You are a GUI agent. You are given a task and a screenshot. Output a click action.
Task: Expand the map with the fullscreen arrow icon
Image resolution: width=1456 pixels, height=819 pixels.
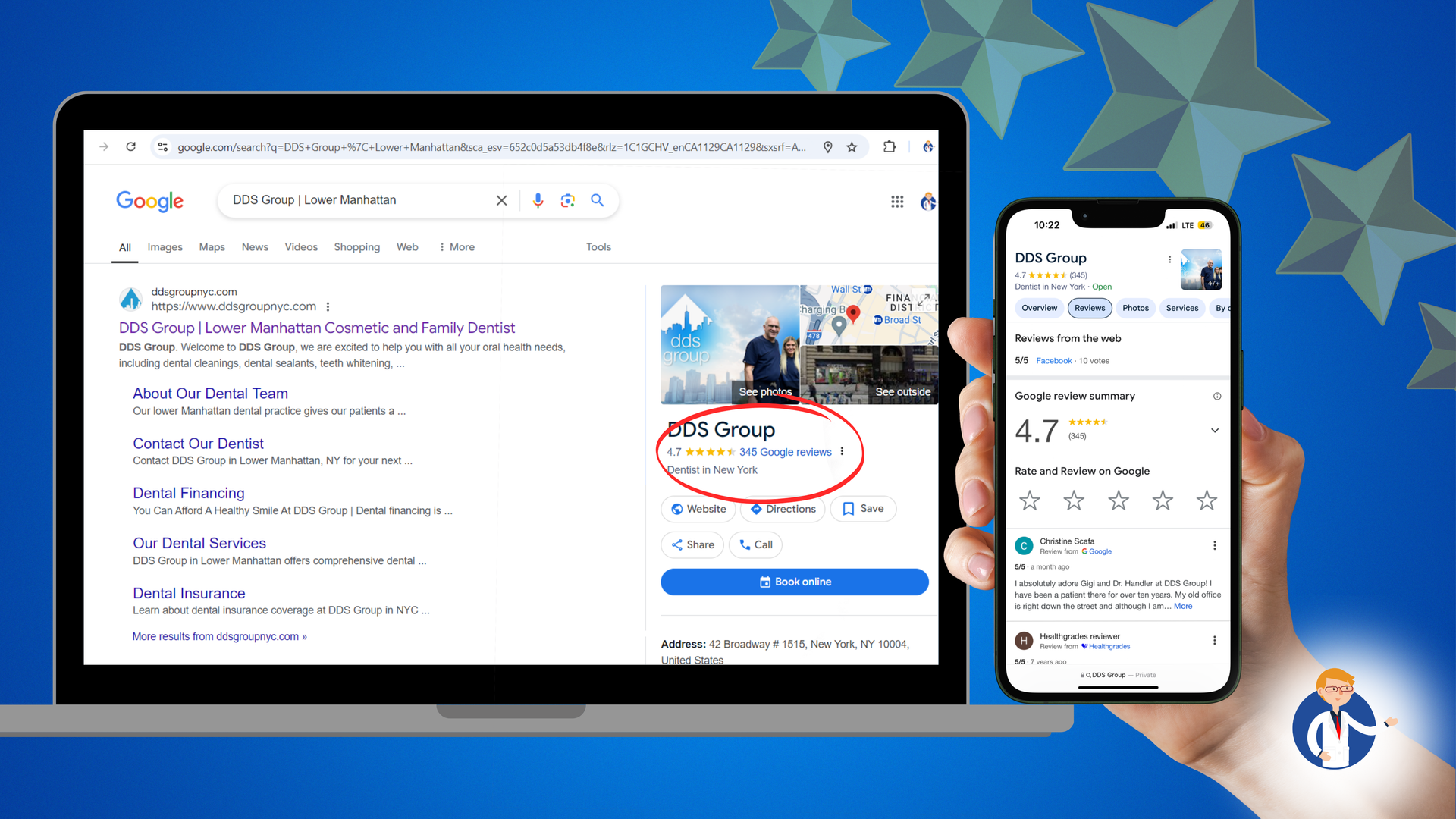tap(923, 301)
